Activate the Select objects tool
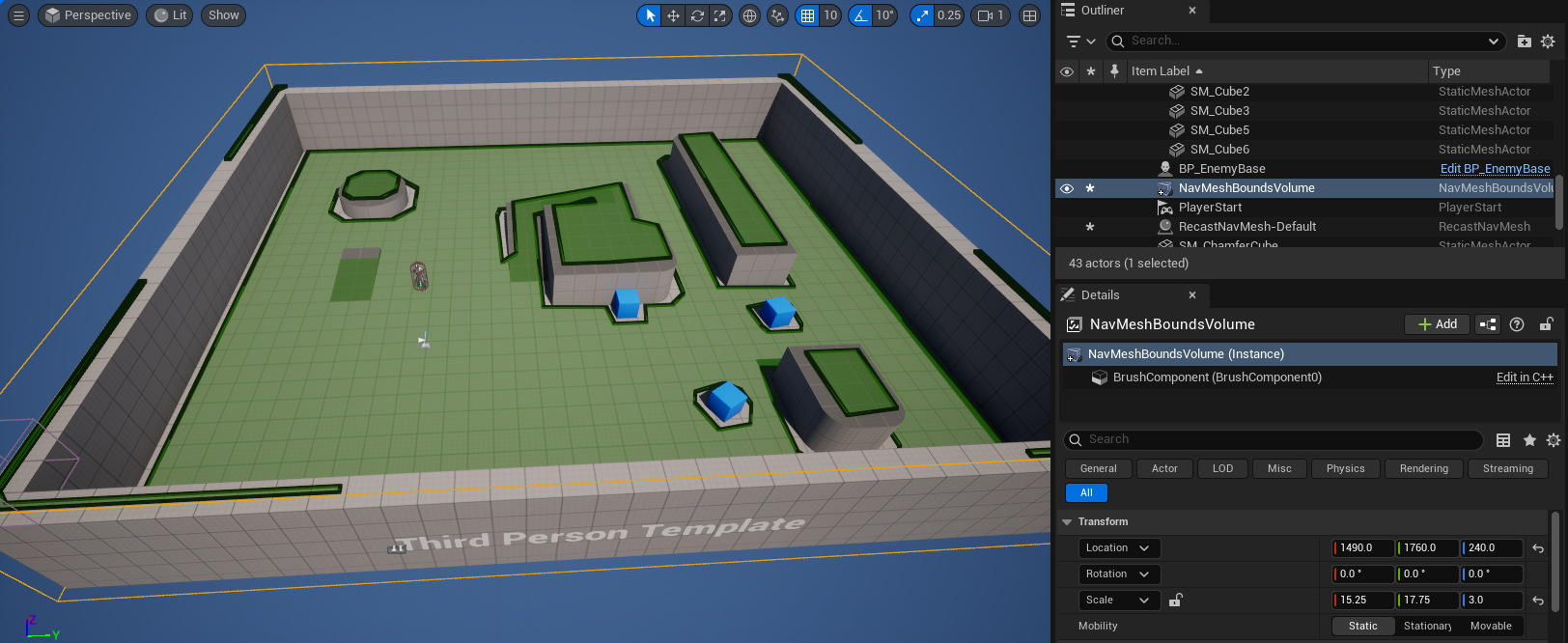Screen dimensions: 1568x643 [x=650, y=15]
